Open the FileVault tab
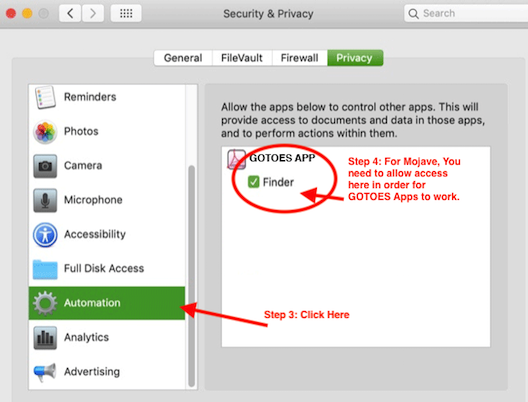 pyautogui.click(x=242, y=58)
